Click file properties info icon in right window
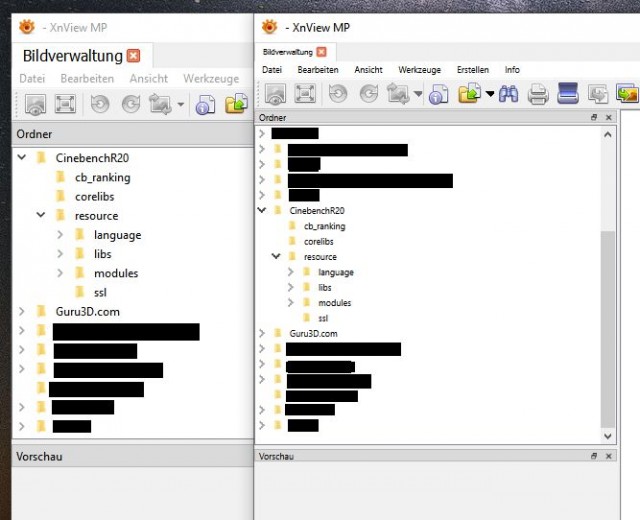The height and width of the screenshot is (520, 640). click(438, 94)
